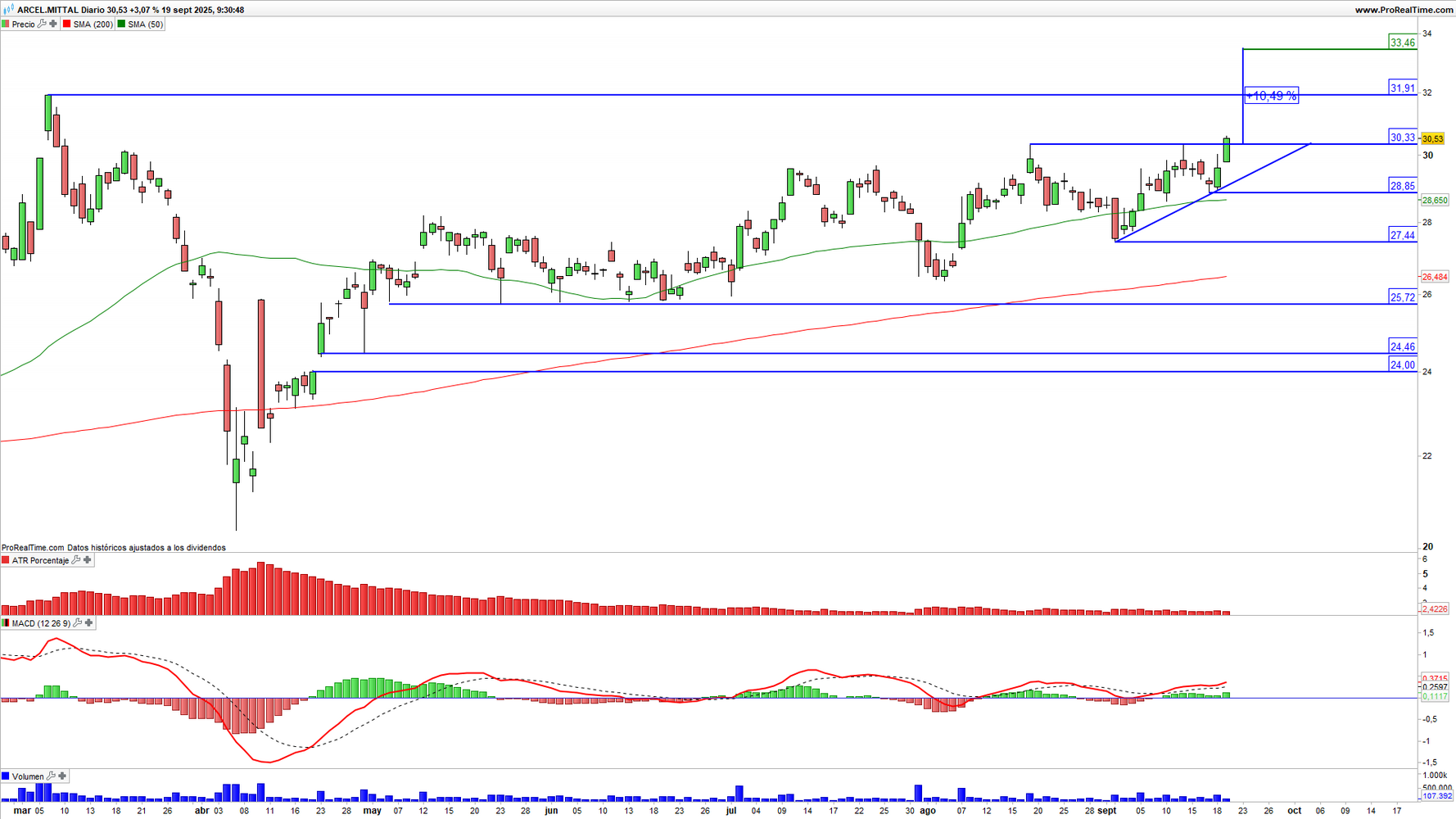This screenshot has height=819, width=1456.
Task: Select the 27,44 support level label
Action: (x=1403, y=235)
